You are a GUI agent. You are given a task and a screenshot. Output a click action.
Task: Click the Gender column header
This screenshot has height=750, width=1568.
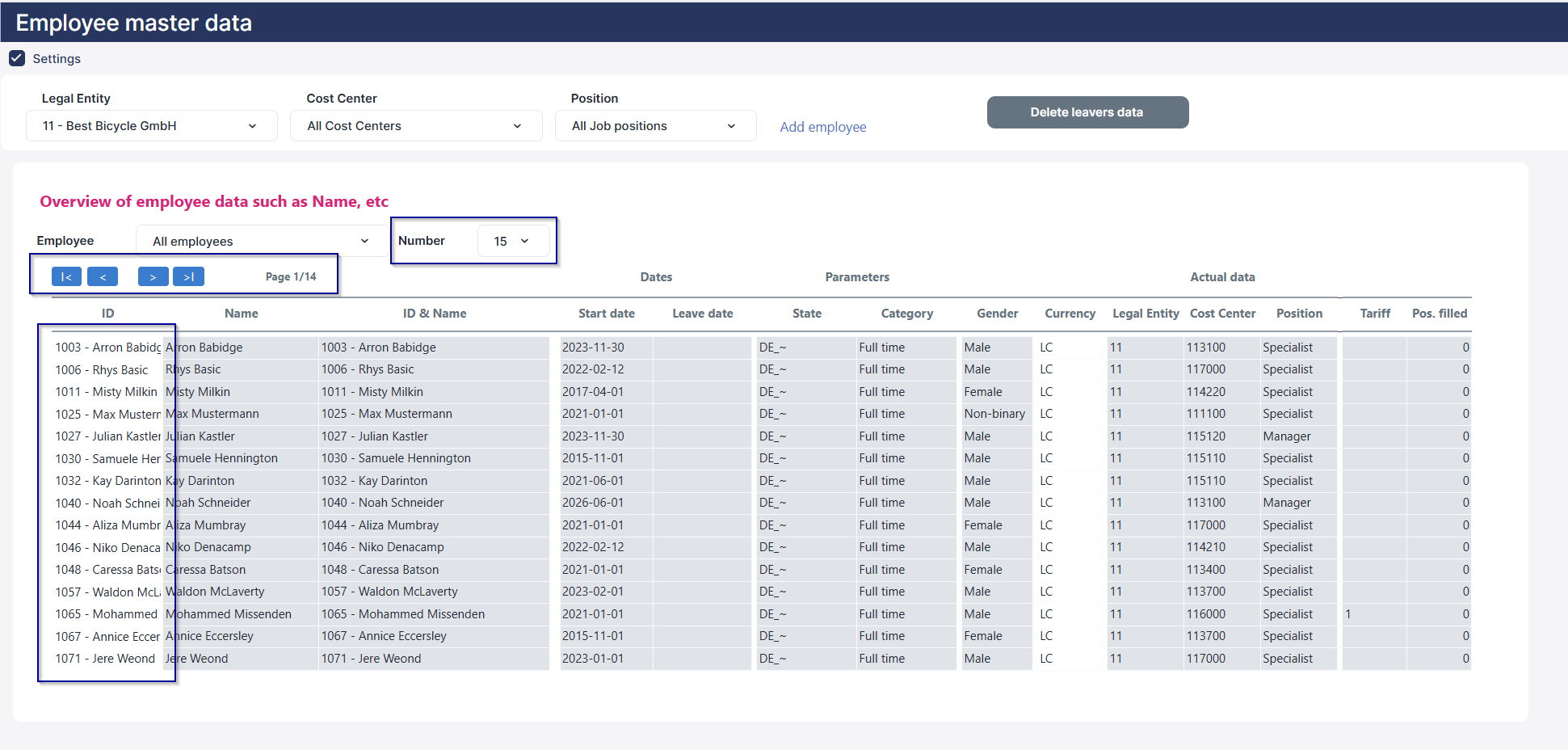pos(997,314)
